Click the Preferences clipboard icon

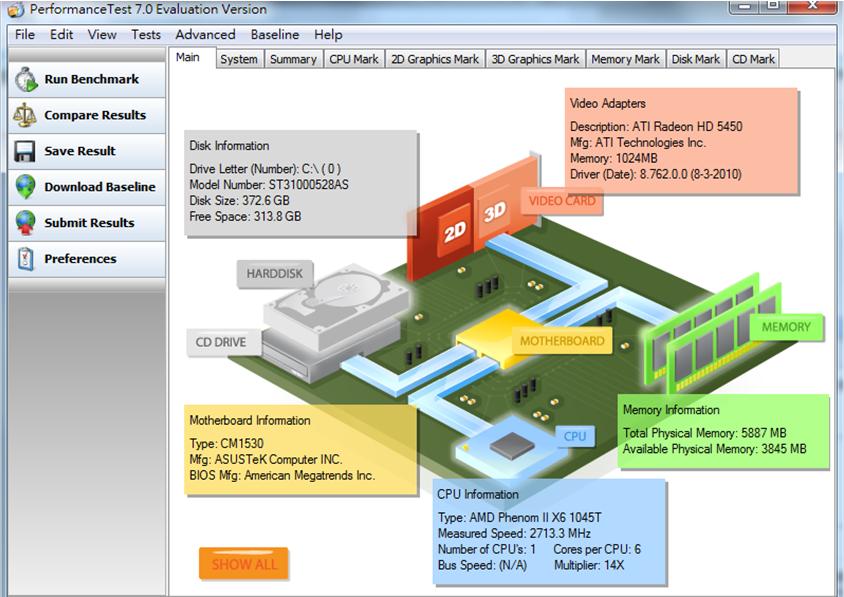(x=25, y=259)
